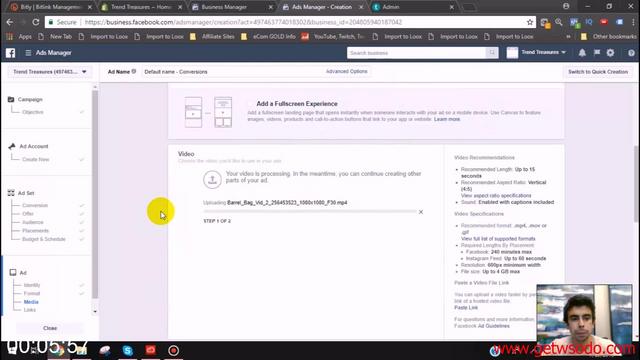
Task: Open the settings gear icon
Action: click(610, 53)
